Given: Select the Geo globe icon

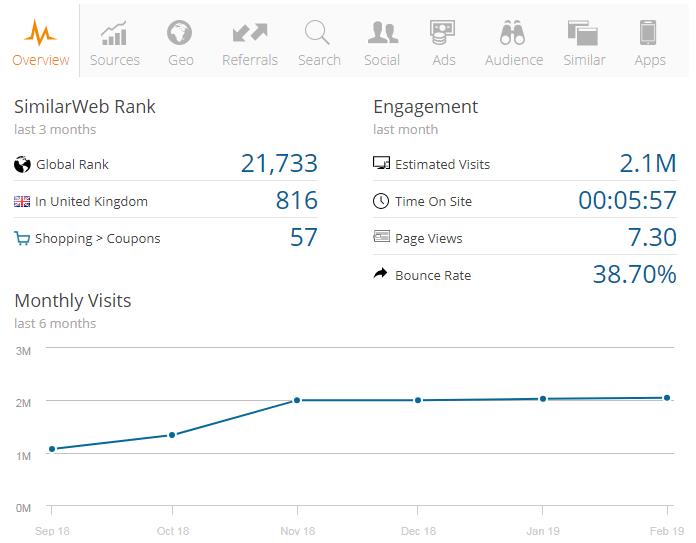Looking at the screenshot, I should coord(180,33).
